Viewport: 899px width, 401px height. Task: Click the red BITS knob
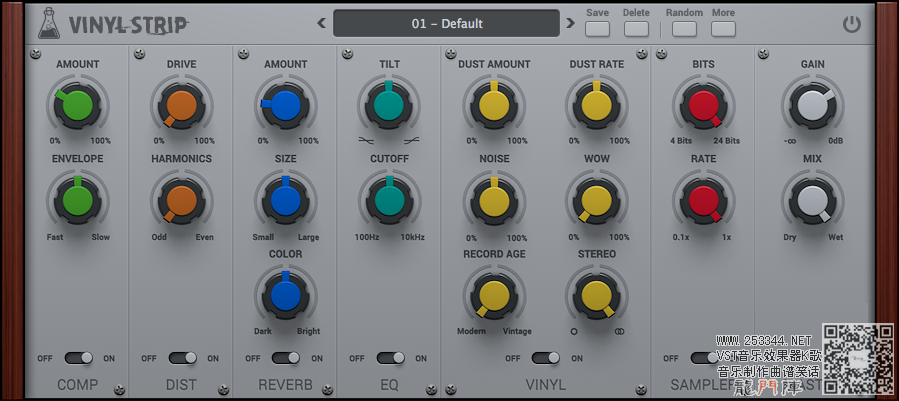pos(703,106)
